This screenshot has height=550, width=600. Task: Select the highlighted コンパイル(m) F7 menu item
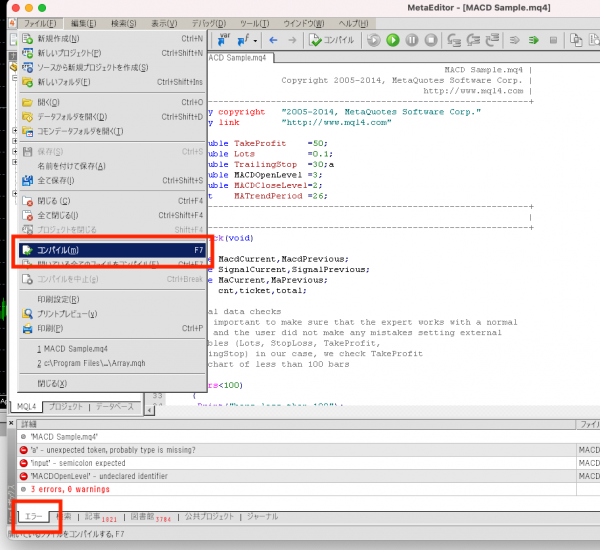(x=112, y=250)
